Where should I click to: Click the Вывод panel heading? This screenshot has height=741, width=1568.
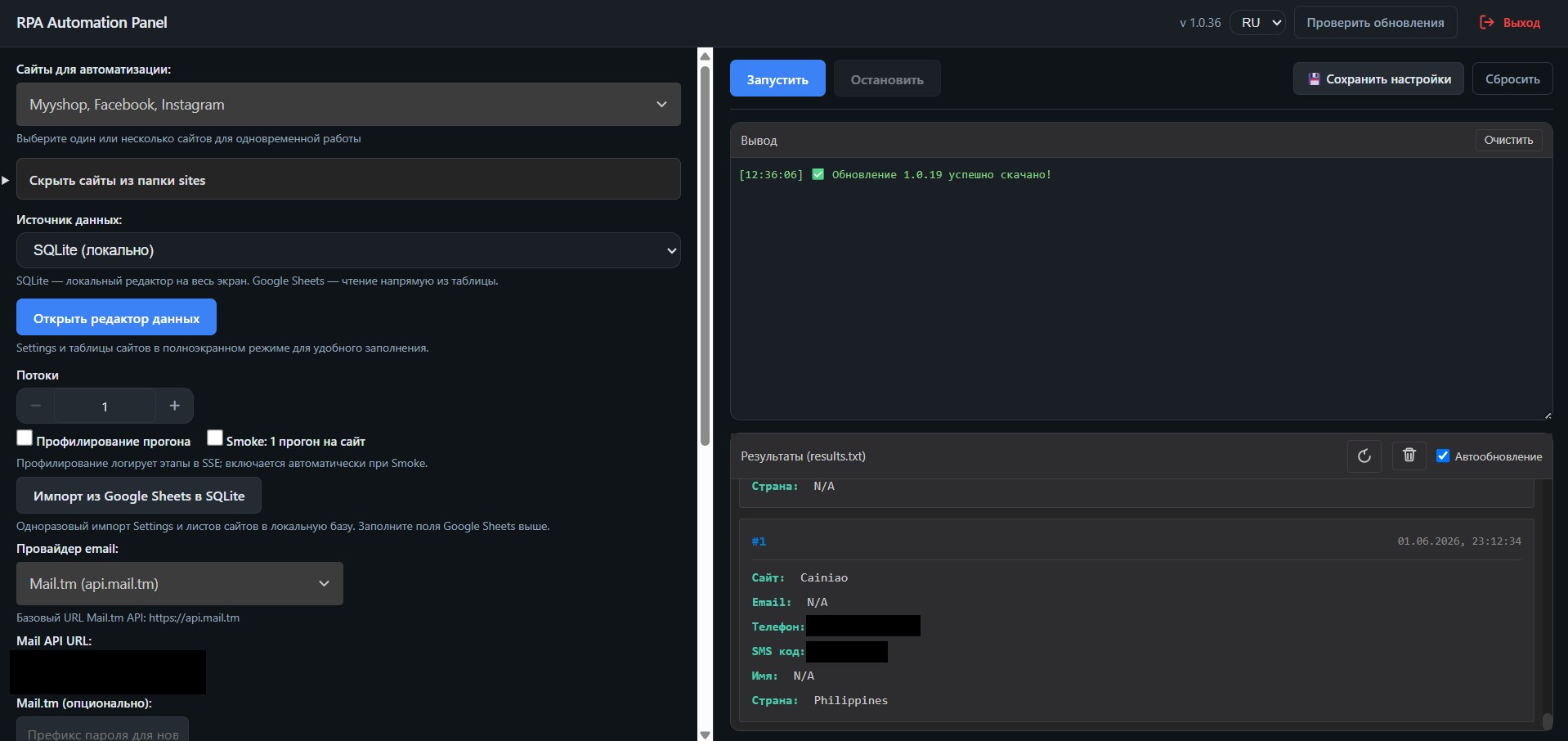759,141
